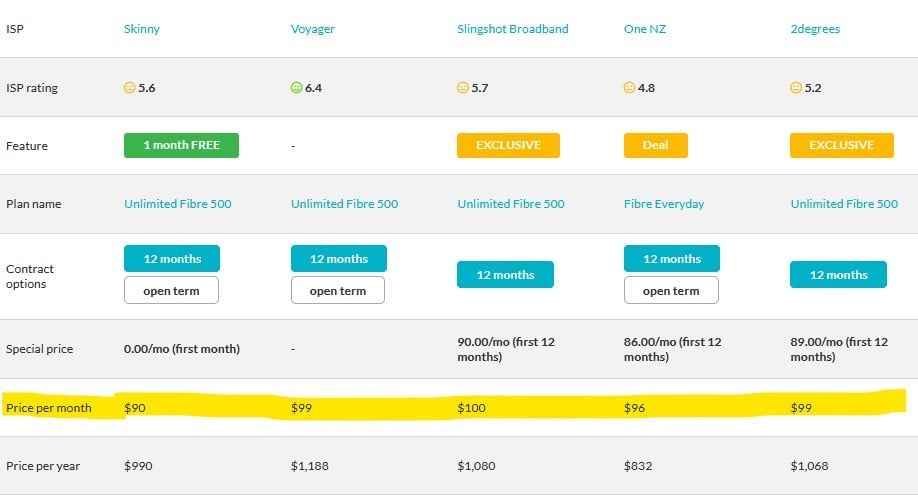This screenshot has height=499, width=918.
Task: Visit the Slingshot Broadband provider page
Action: [512, 29]
